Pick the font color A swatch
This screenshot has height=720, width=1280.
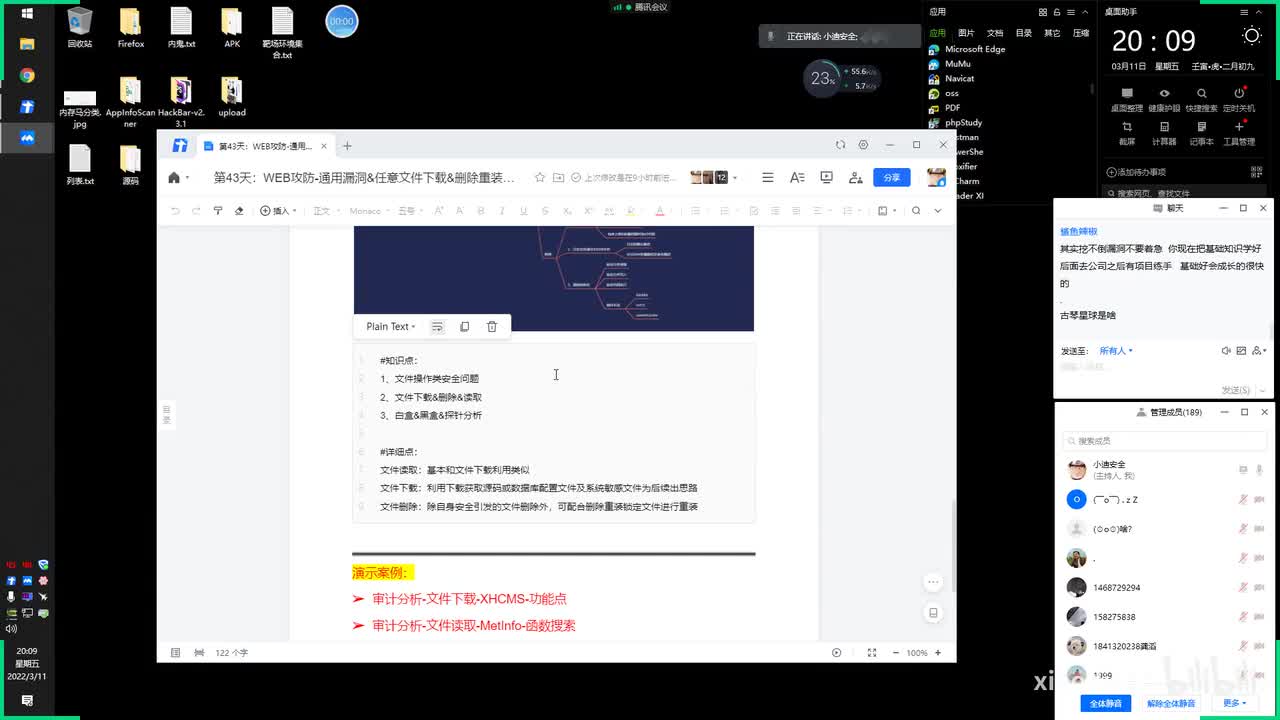tap(660, 211)
